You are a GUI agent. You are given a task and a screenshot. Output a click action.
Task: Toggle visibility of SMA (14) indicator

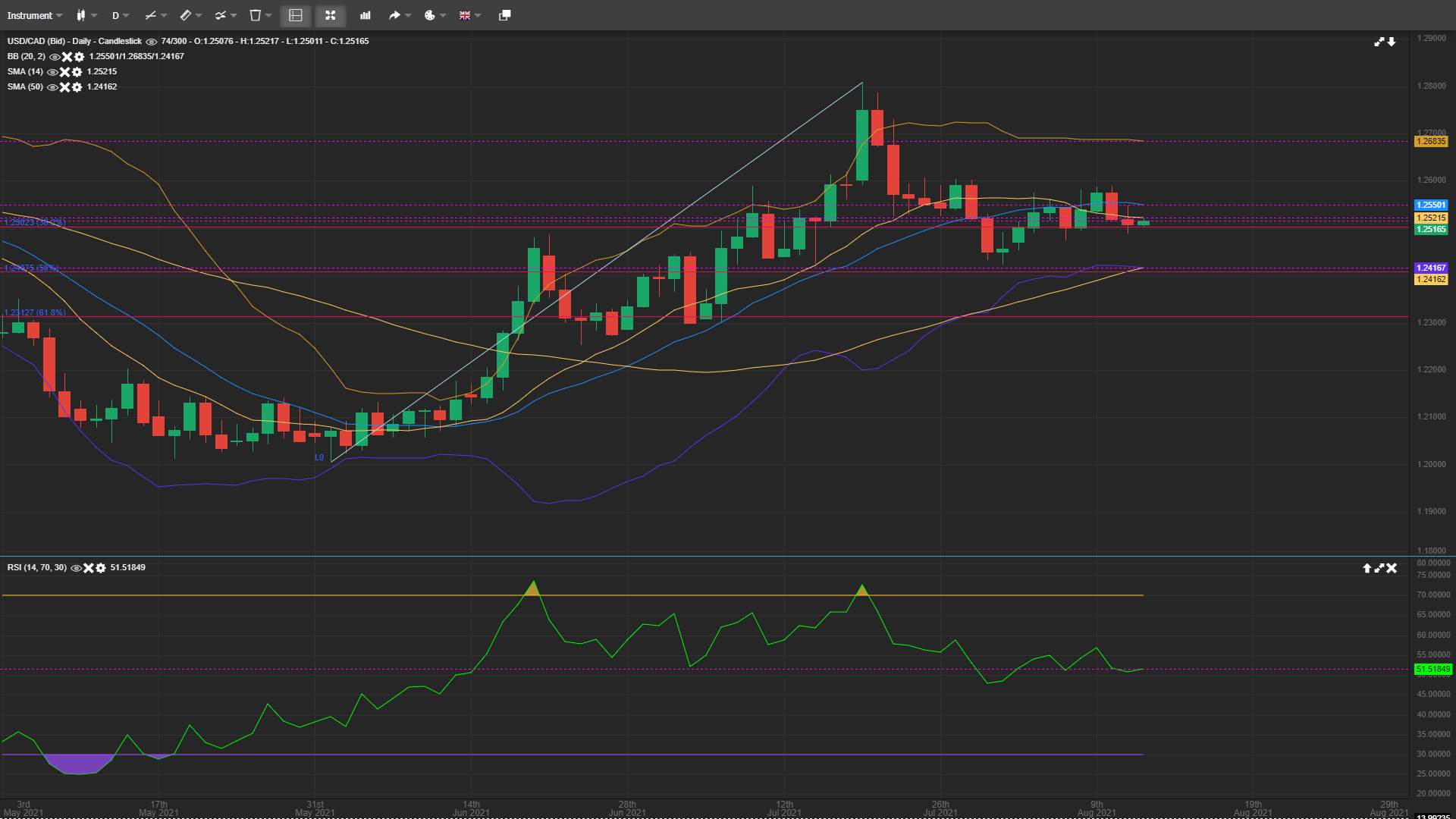[52, 72]
